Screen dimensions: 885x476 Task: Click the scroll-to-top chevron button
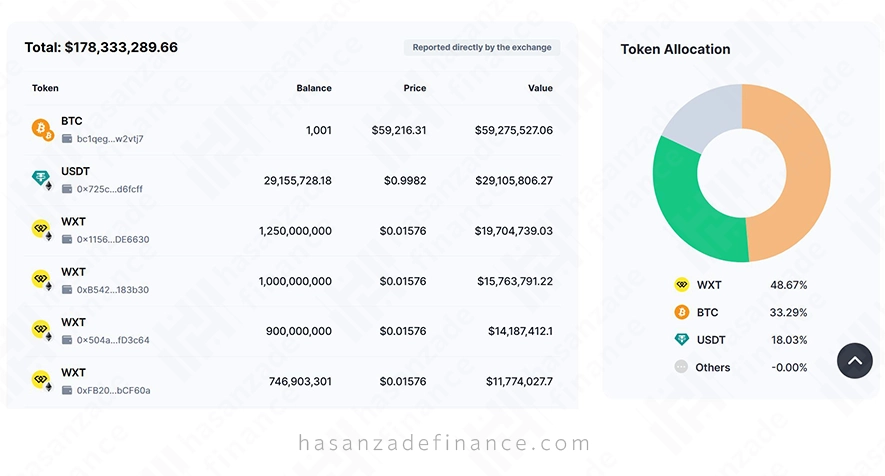(x=855, y=361)
